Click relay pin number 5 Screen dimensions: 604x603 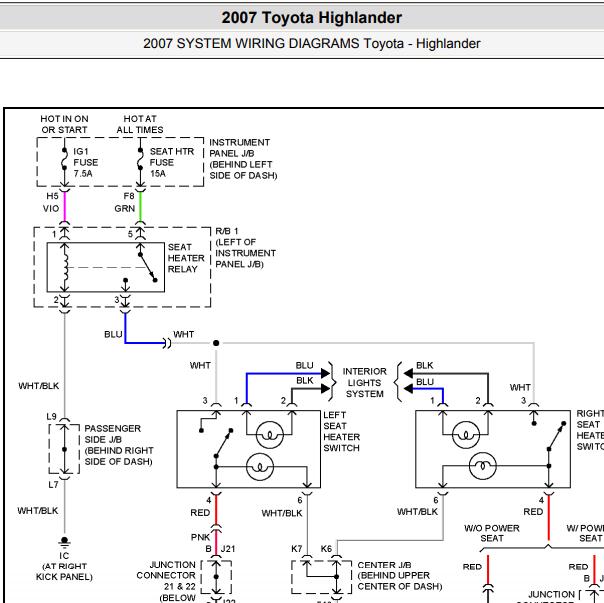130,234
